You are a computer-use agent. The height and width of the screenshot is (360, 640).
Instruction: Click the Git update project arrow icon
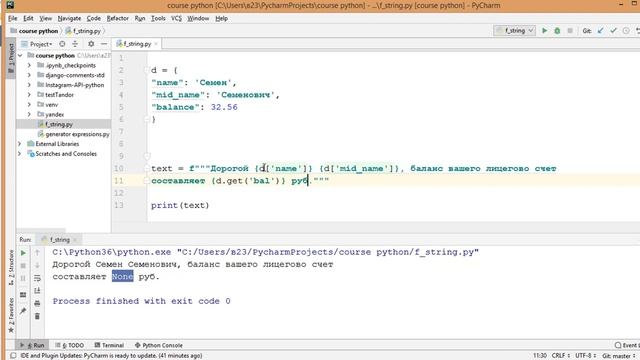[x=600, y=31]
